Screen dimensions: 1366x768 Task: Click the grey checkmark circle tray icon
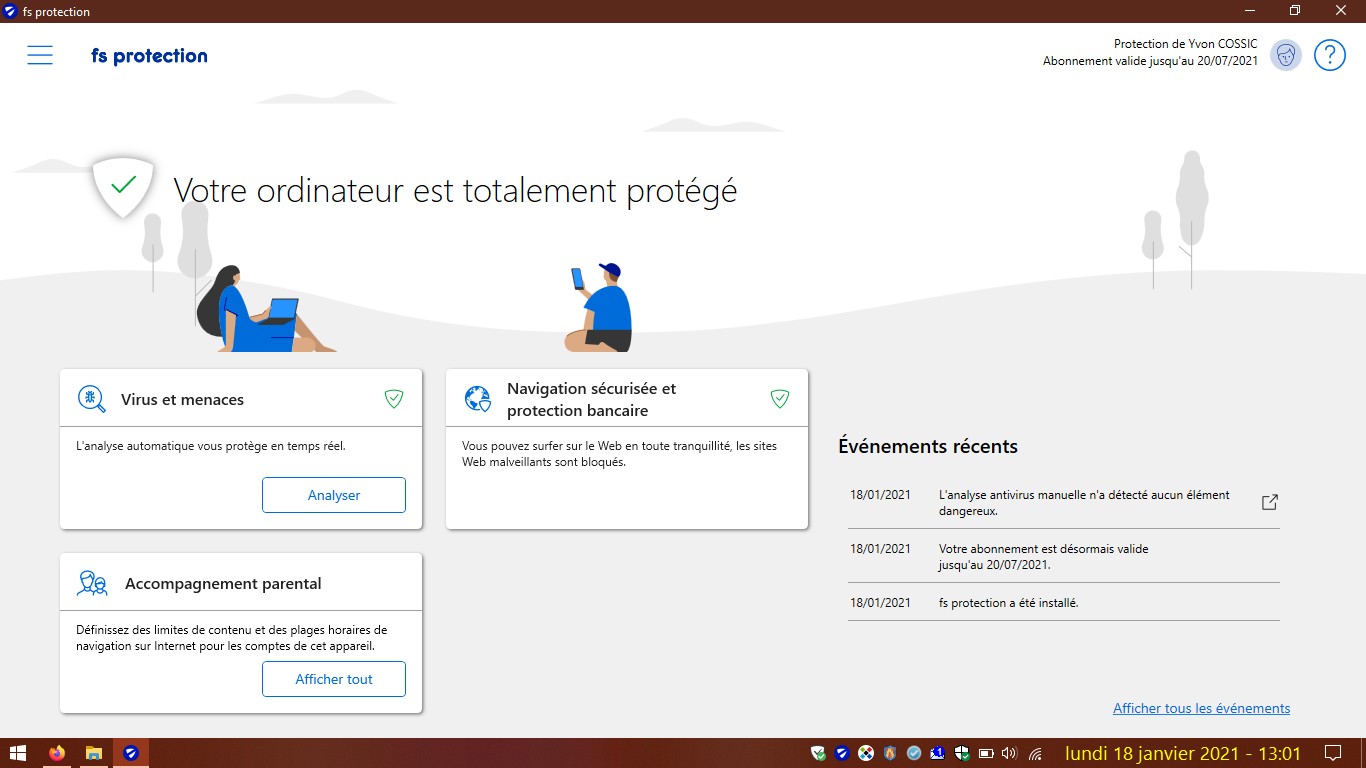click(914, 753)
